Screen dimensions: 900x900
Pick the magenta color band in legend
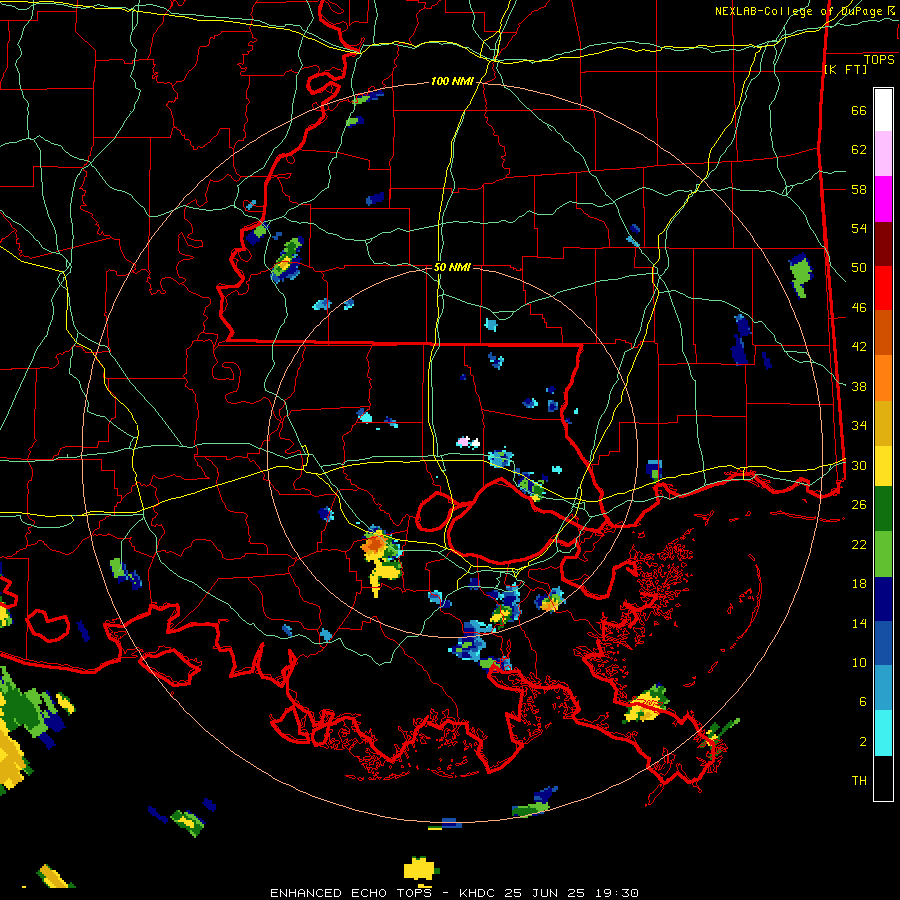[883, 199]
